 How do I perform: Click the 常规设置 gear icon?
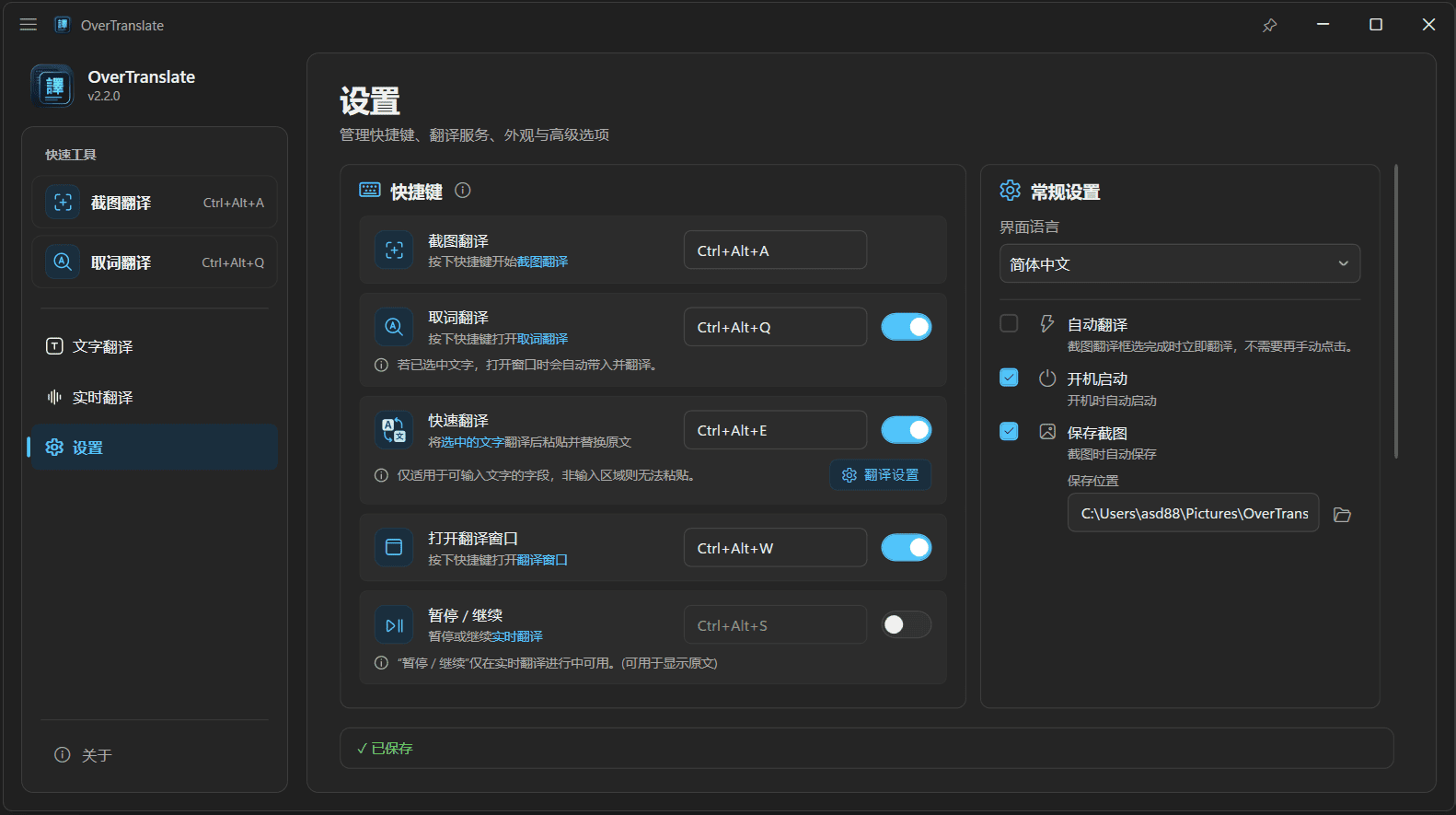pos(1010,191)
